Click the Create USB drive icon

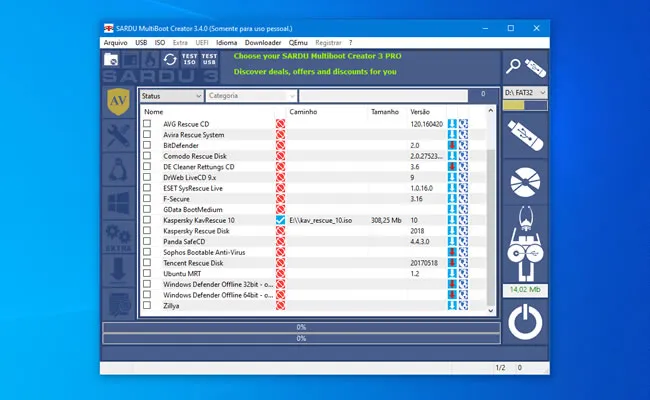[526, 133]
